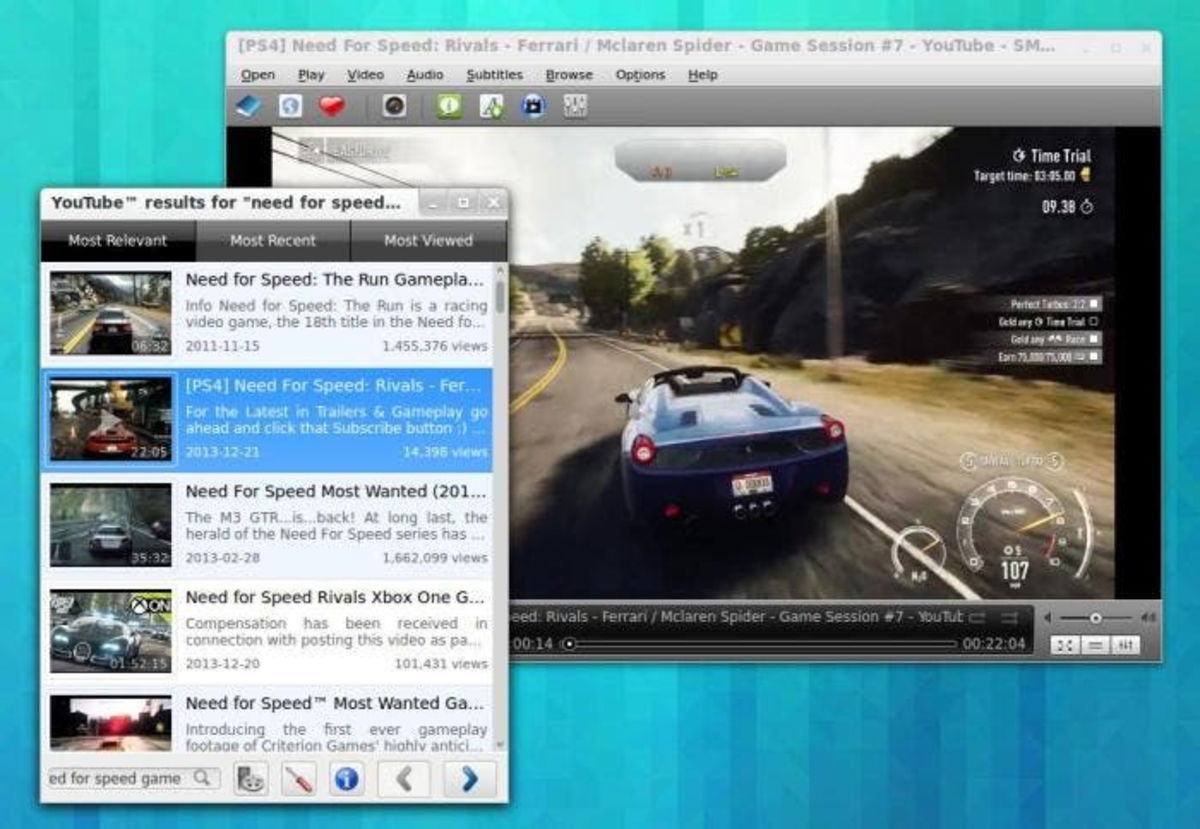The image size is (1200, 829).
Task: Click the film reel icon in YouTube browser
Action: [x=251, y=778]
